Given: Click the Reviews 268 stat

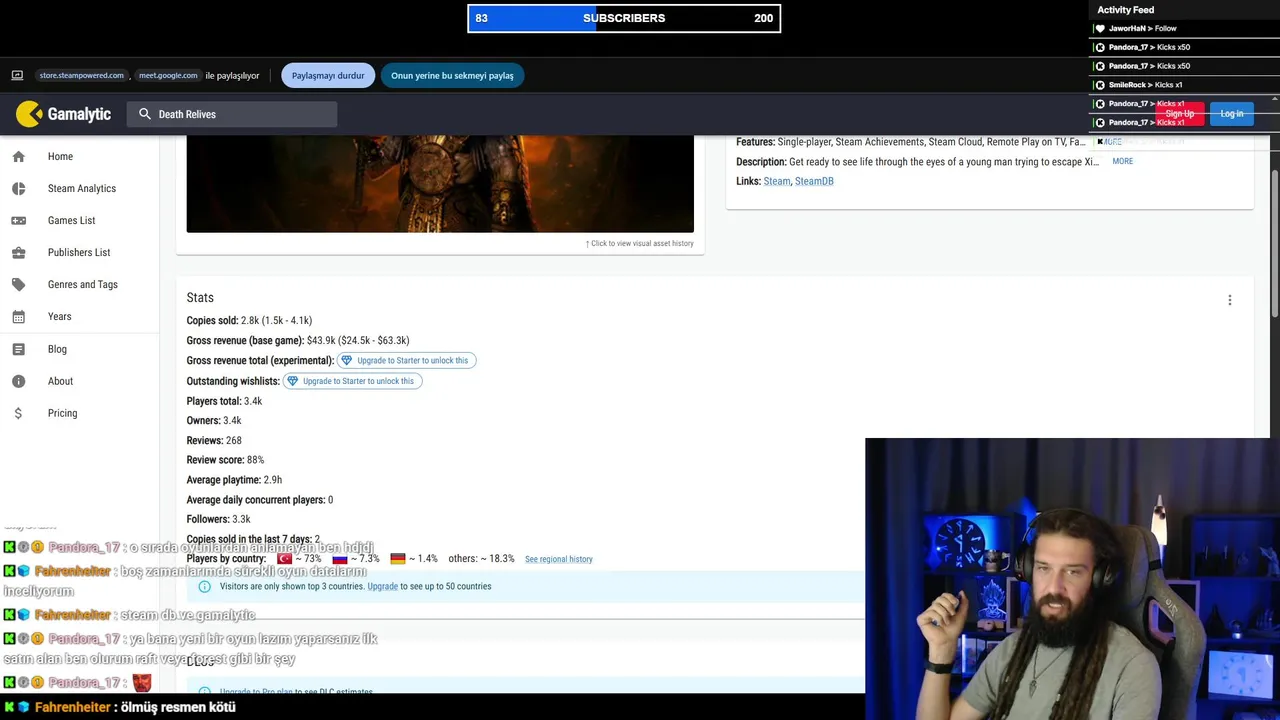Looking at the screenshot, I should (214, 440).
